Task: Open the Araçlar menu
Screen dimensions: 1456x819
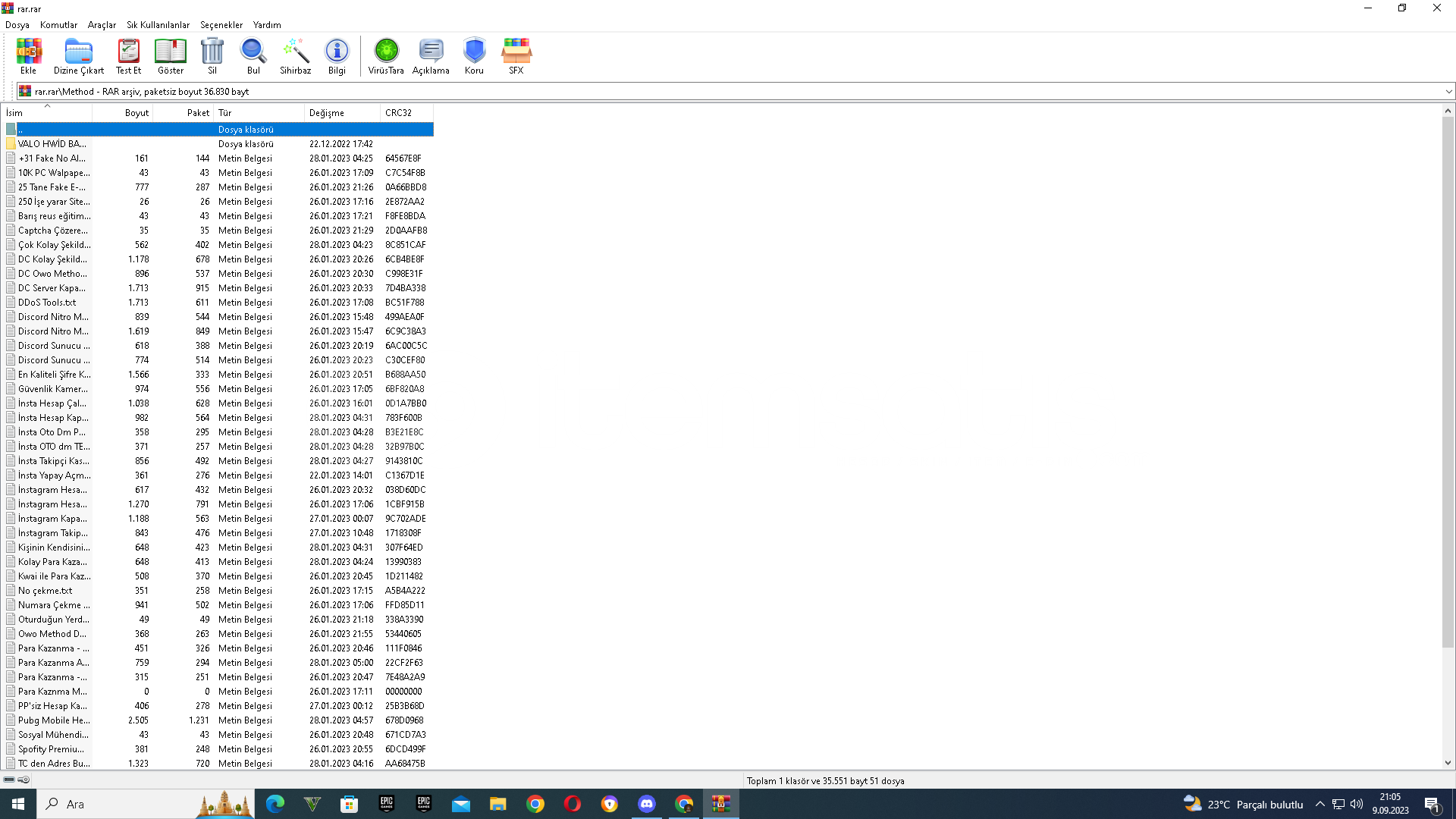Action: [102, 25]
